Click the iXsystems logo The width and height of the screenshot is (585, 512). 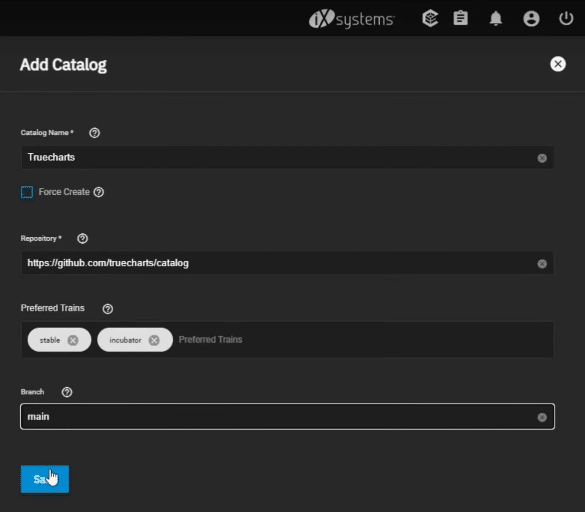tap(352, 19)
